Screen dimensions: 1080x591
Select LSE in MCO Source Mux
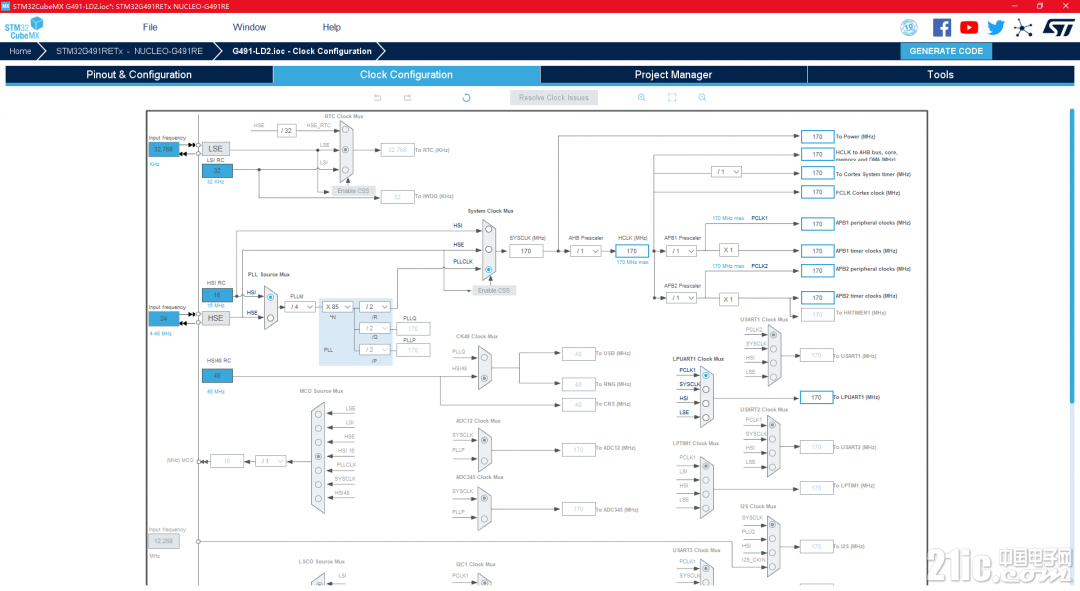pos(318,414)
